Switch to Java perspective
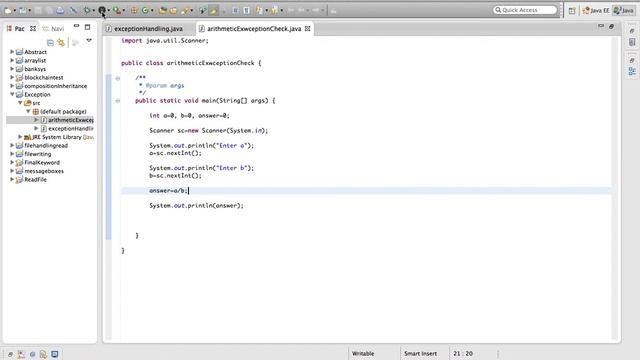 click(x=624, y=11)
